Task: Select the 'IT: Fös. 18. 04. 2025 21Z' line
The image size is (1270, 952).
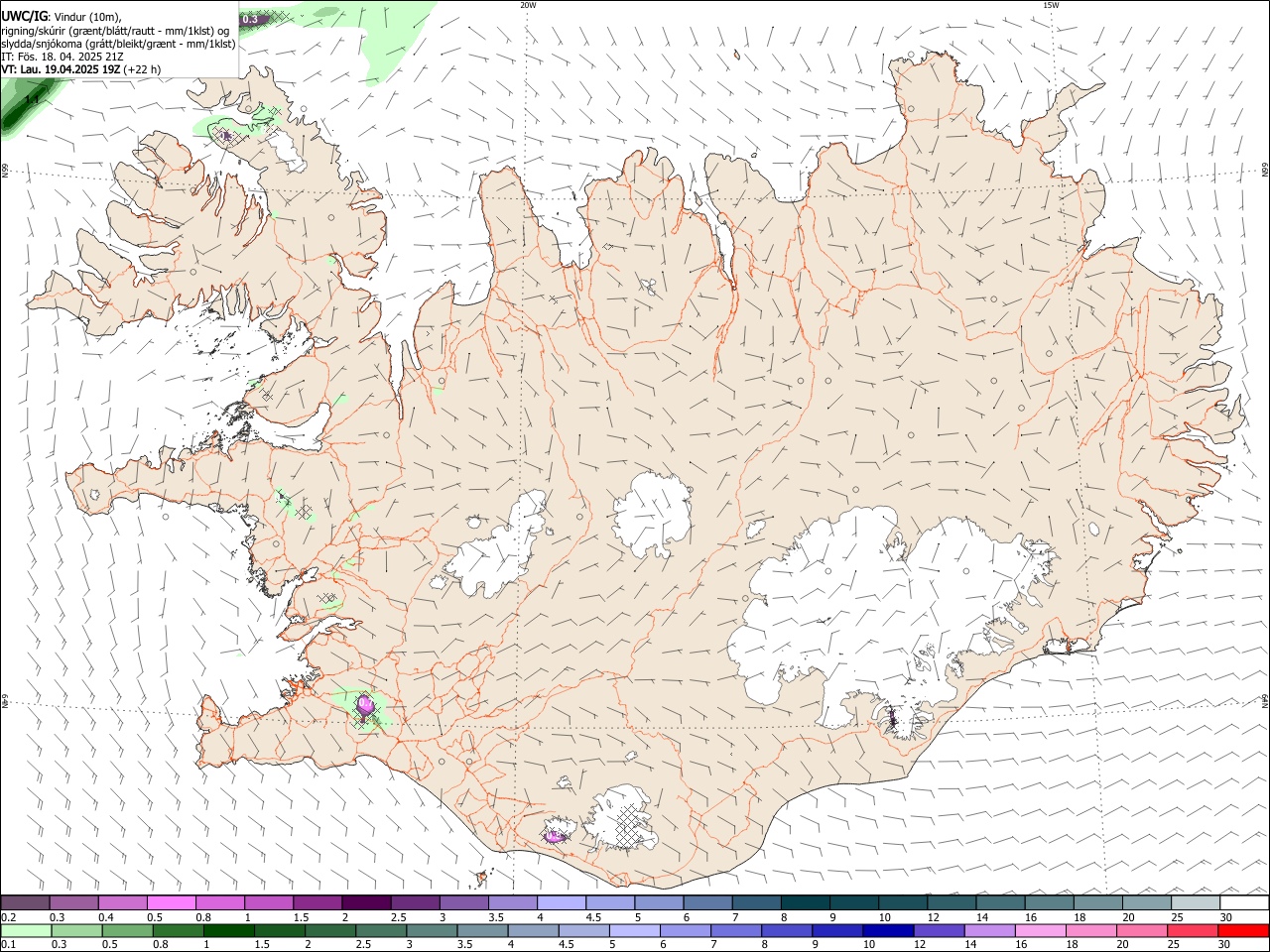Action: click(x=63, y=57)
